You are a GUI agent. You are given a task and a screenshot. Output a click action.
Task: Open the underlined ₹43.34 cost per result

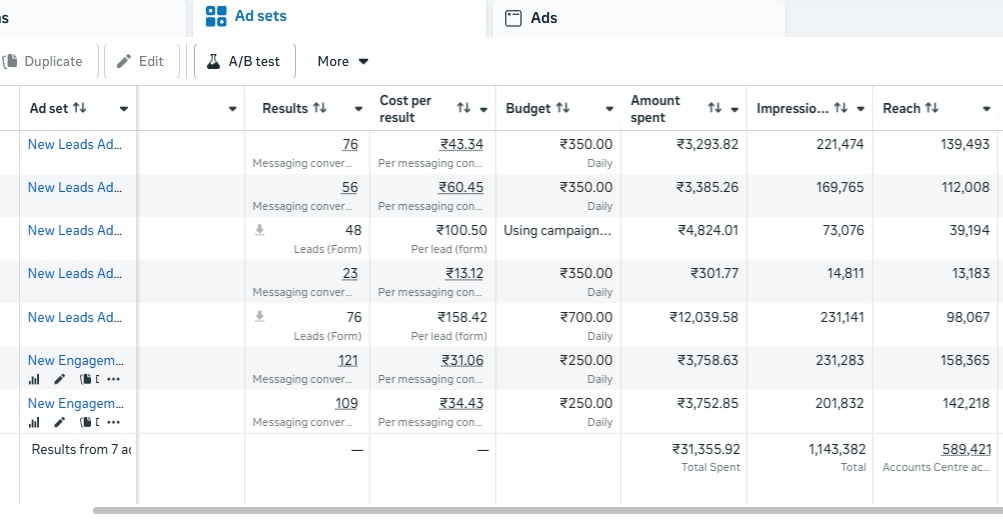[x=461, y=144]
